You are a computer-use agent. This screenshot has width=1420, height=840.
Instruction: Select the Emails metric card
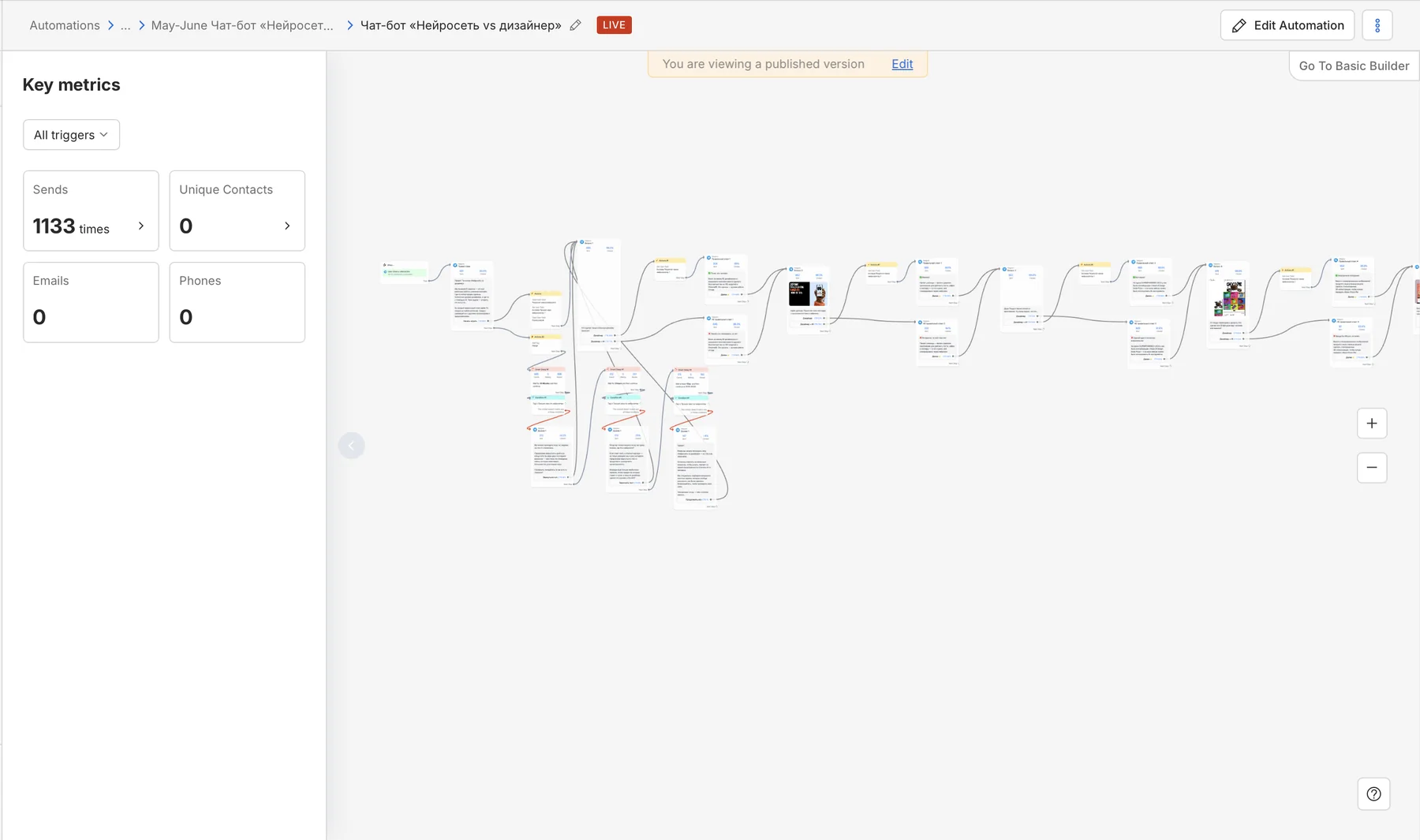tap(91, 302)
